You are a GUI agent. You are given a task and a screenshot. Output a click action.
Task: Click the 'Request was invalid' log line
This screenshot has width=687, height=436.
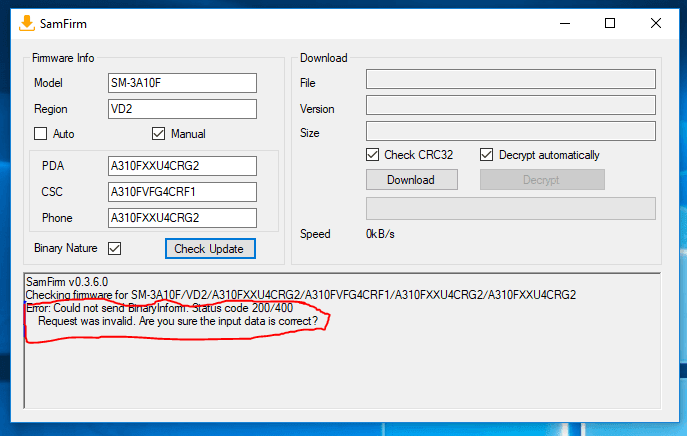178,321
